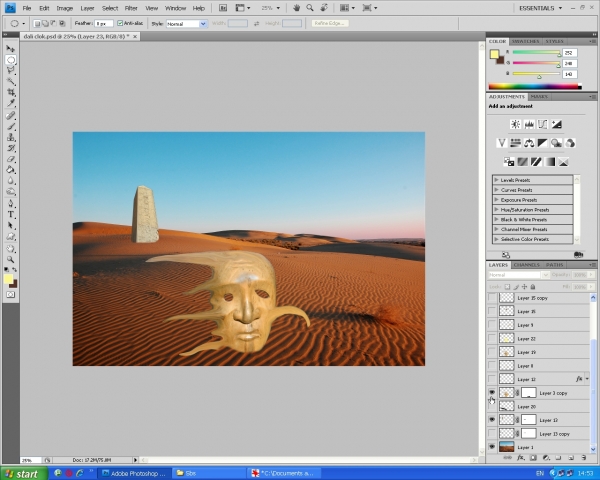Click the Windows Start button
The image size is (600, 480).
tap(24, 473)
